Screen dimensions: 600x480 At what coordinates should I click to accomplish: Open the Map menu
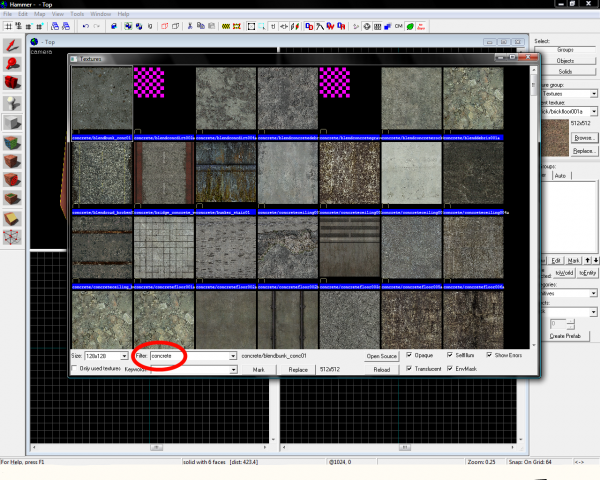coord(39,14)
